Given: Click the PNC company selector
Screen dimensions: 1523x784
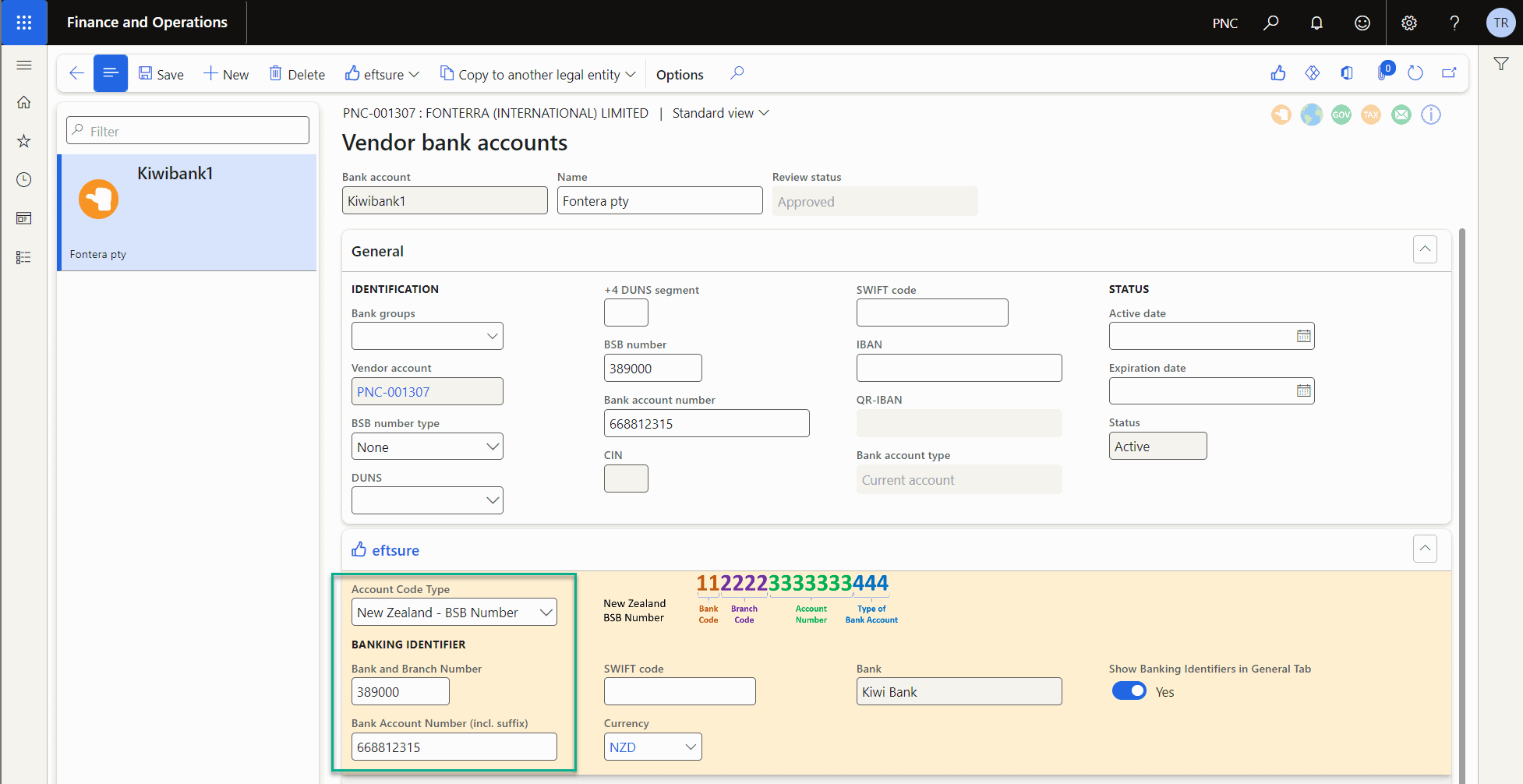Looking at the screenshot, I should click(x=1224, y=23).
